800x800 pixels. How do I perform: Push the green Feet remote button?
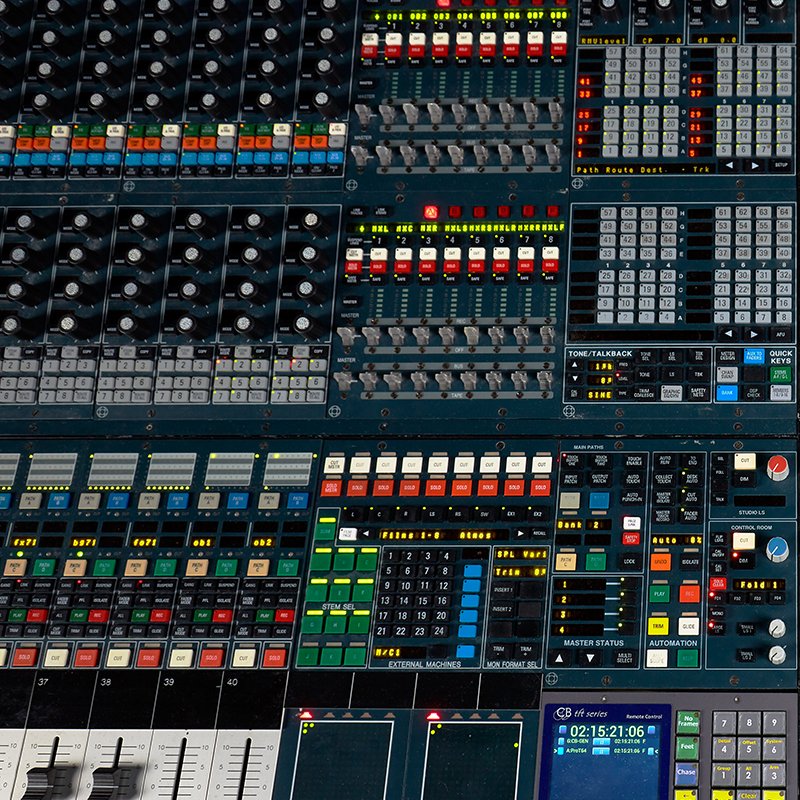tap(687, 747)
